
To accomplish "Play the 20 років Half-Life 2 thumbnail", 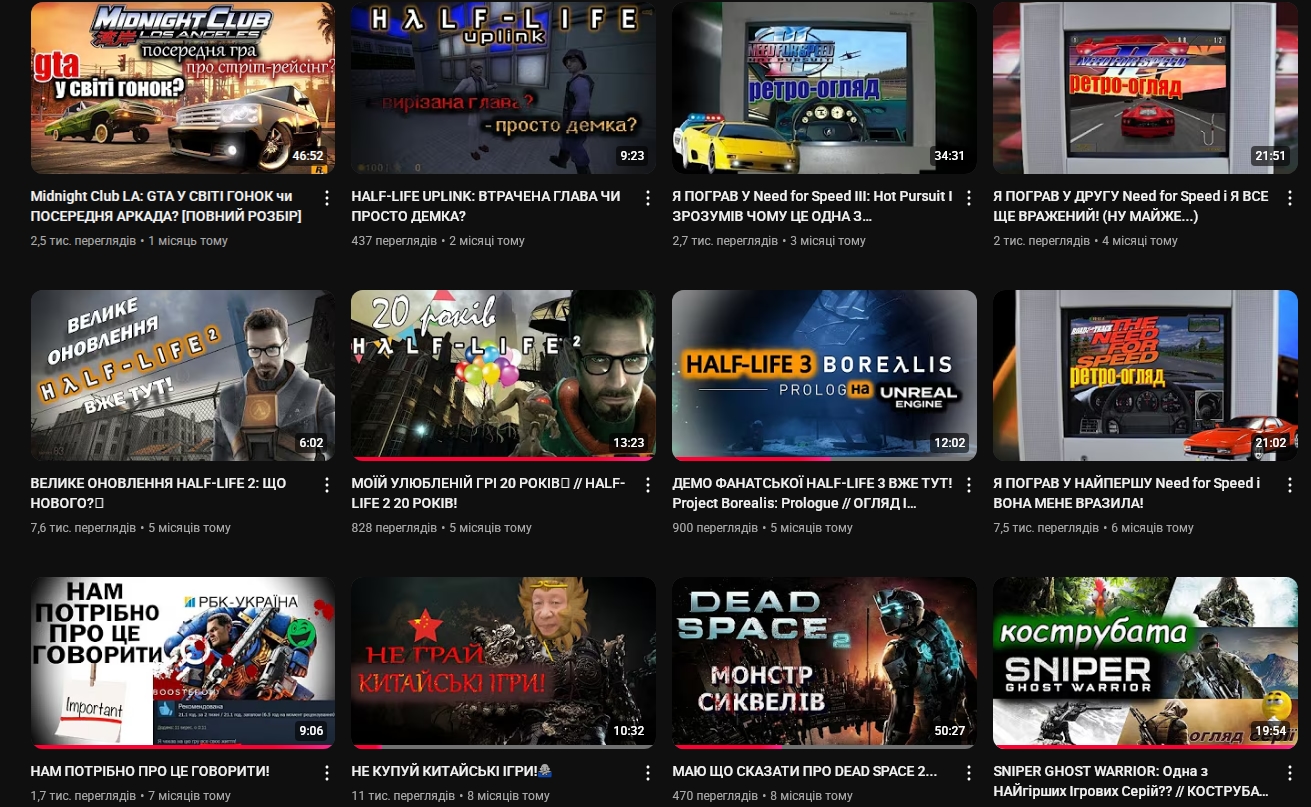I will 504,375.
